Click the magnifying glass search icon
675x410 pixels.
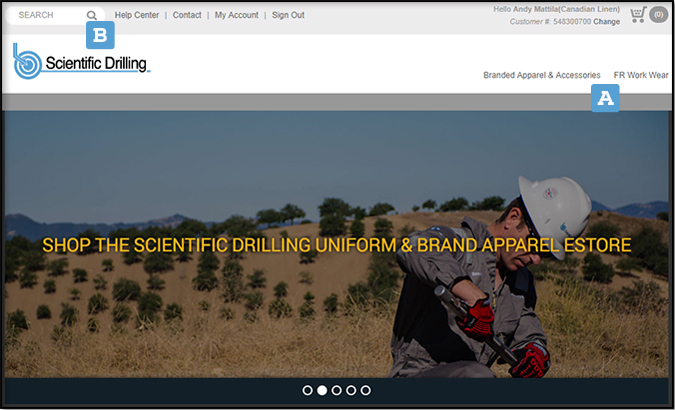[x=92, y=16]
